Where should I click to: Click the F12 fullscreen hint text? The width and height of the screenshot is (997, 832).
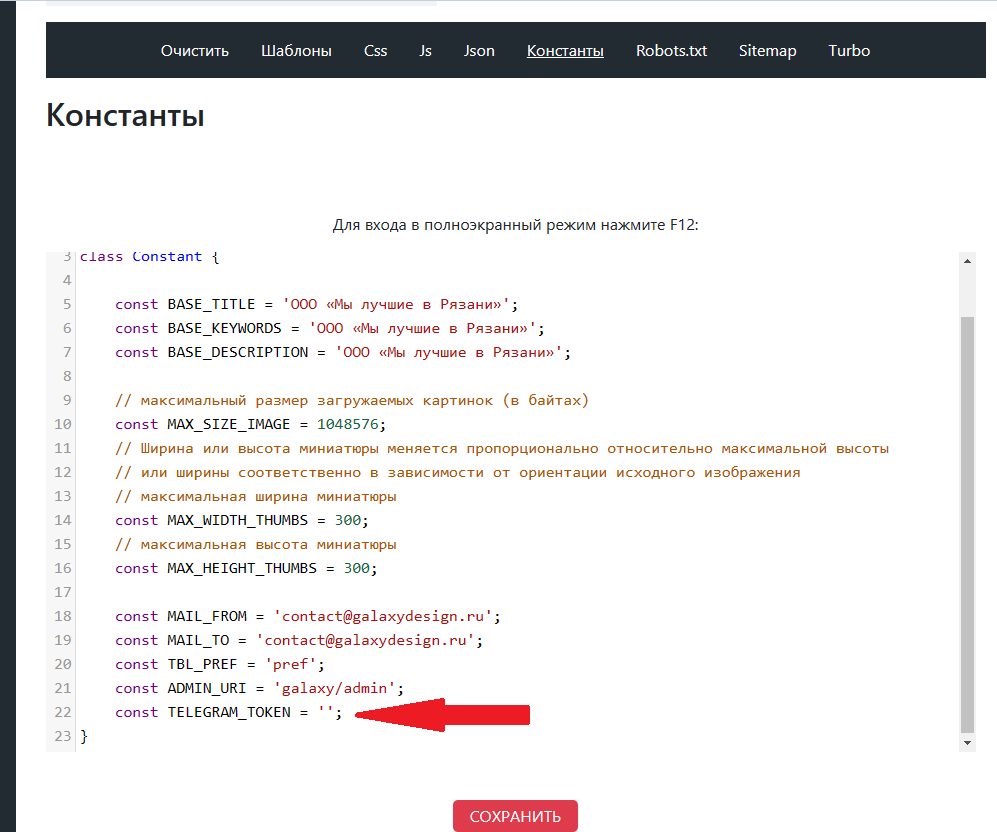(x=516, y=225)
